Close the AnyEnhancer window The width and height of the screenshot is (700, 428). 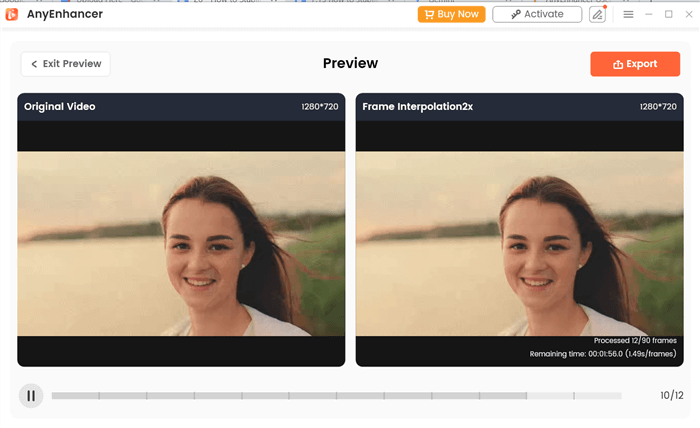(689, 14)
